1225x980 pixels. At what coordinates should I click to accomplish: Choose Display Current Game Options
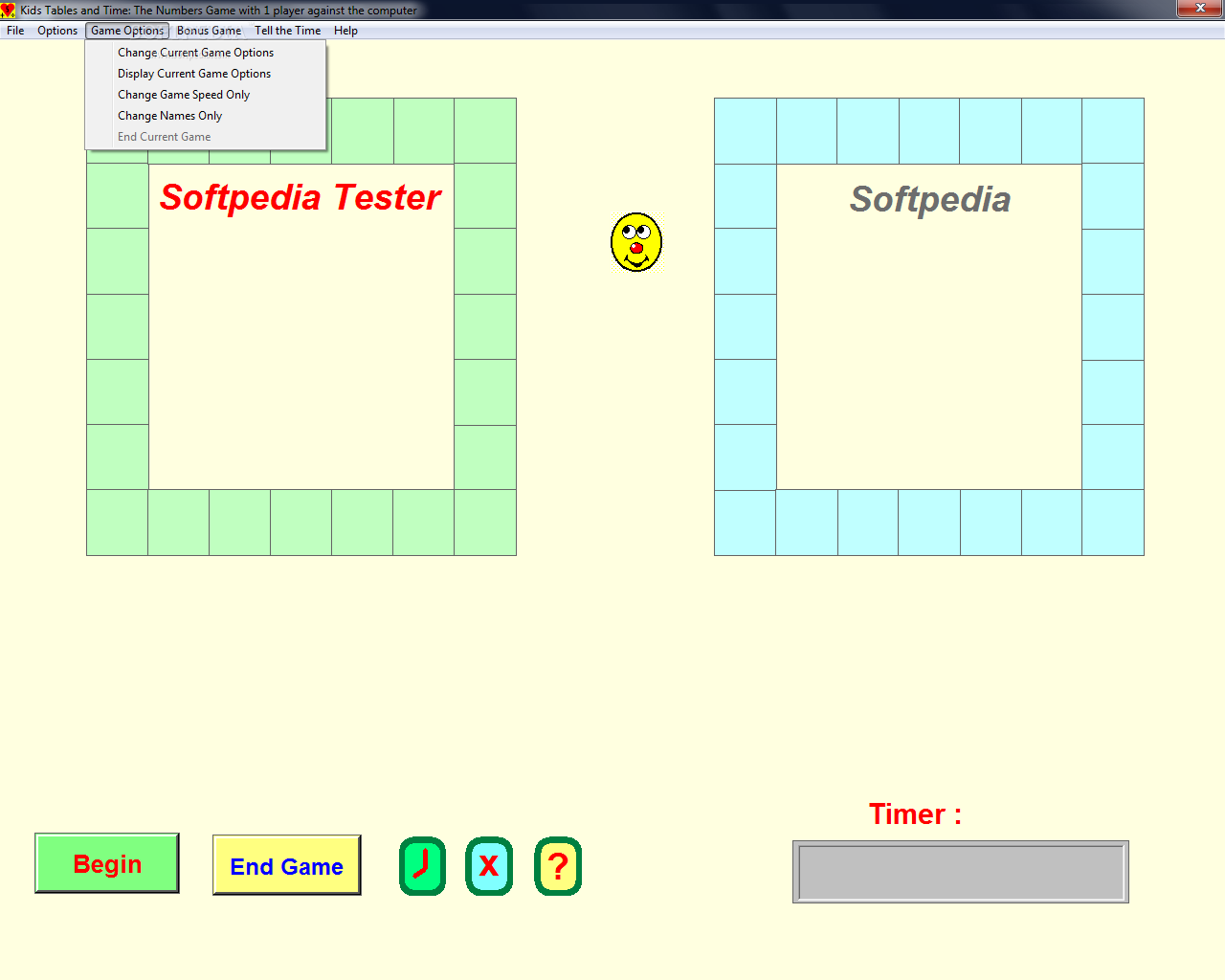(x=206, y=74)
